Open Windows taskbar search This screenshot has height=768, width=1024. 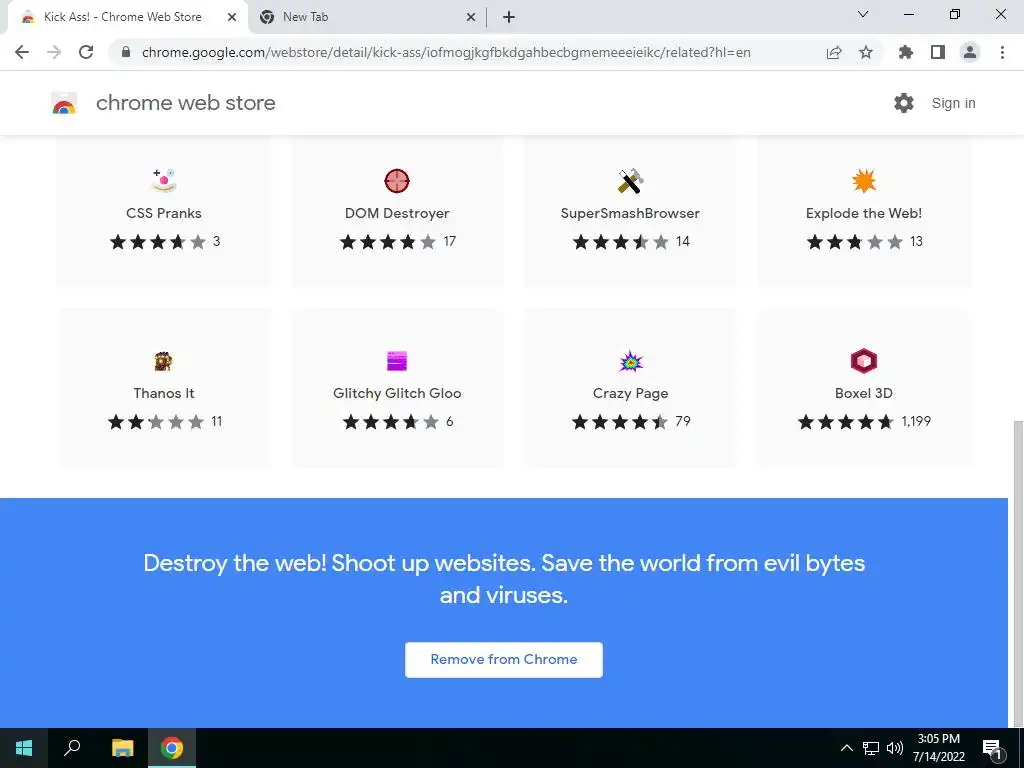tap(72, 748)
